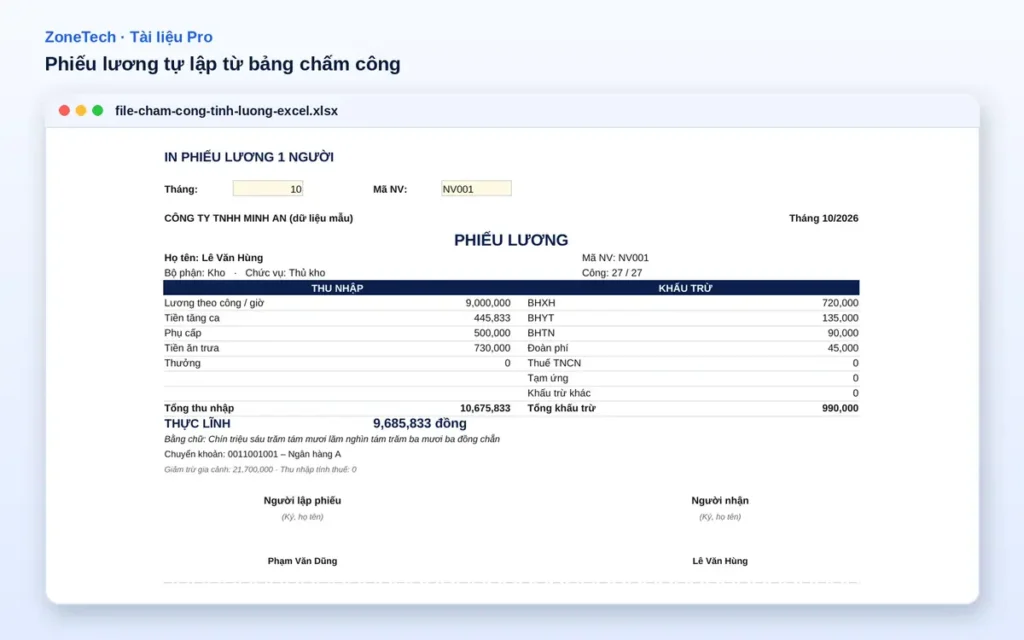Select the Khấu trừ khác value 0
This screenshot has width=1024, height=640.
click(856, 393)
